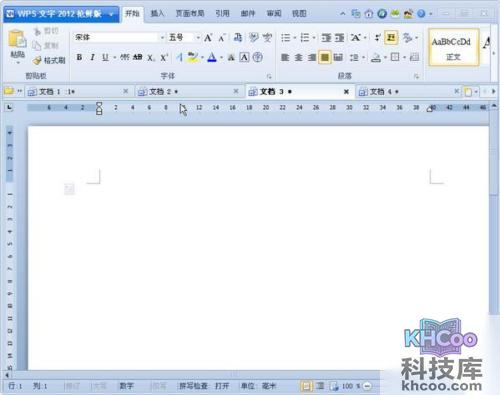Image resolution: width=500 pixels, height=395 pixels.
Task: Click the help question mark icon
Action: pyautogui.click(x=421, y=14)
